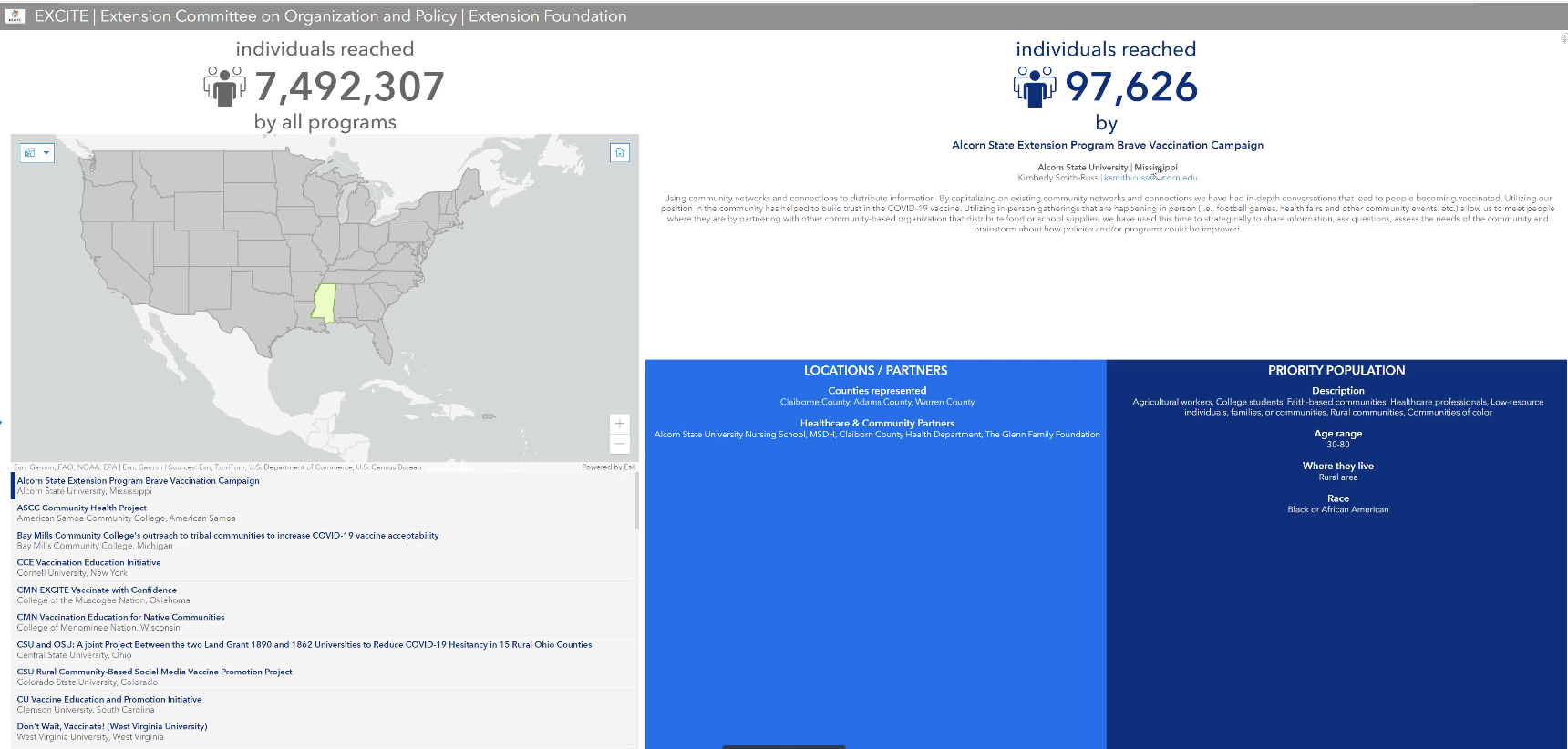1568x749 pixels.
Task: Select Alcorn State Extension Program Brave Vaccination Campaign
Action: [x=324, y=486]
